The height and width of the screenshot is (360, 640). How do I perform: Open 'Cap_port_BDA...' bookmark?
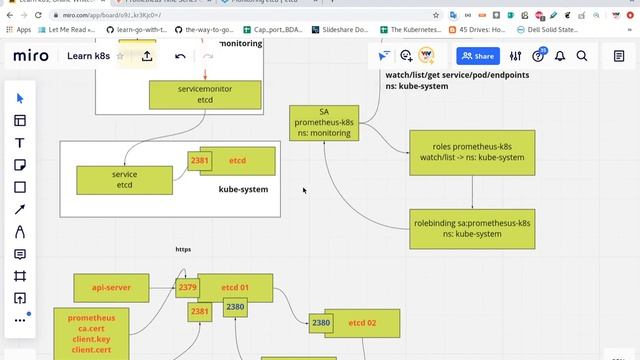[x=273, y=29]
